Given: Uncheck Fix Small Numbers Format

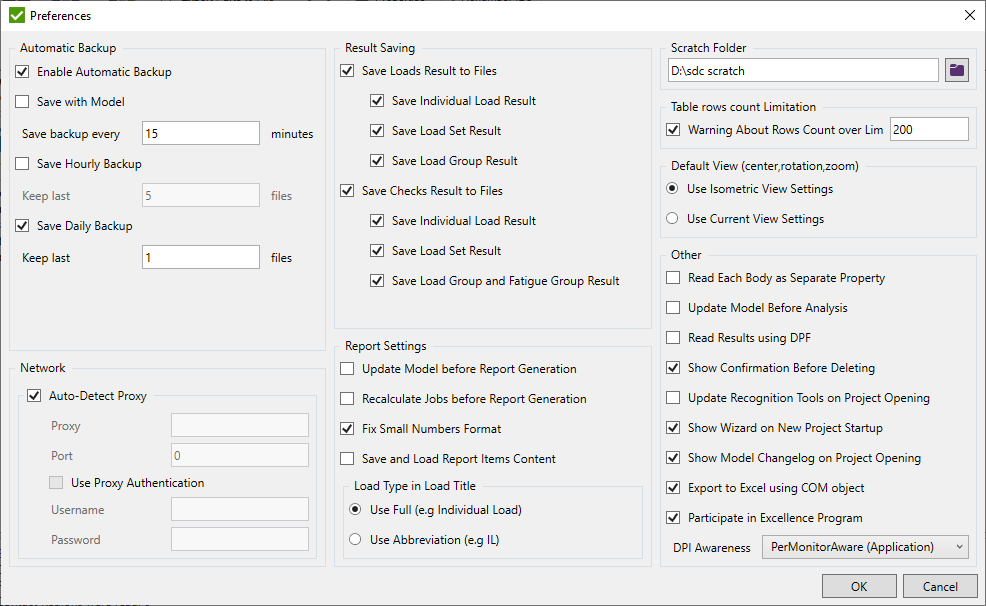Looking at the screenshot, I should (346, 428).
